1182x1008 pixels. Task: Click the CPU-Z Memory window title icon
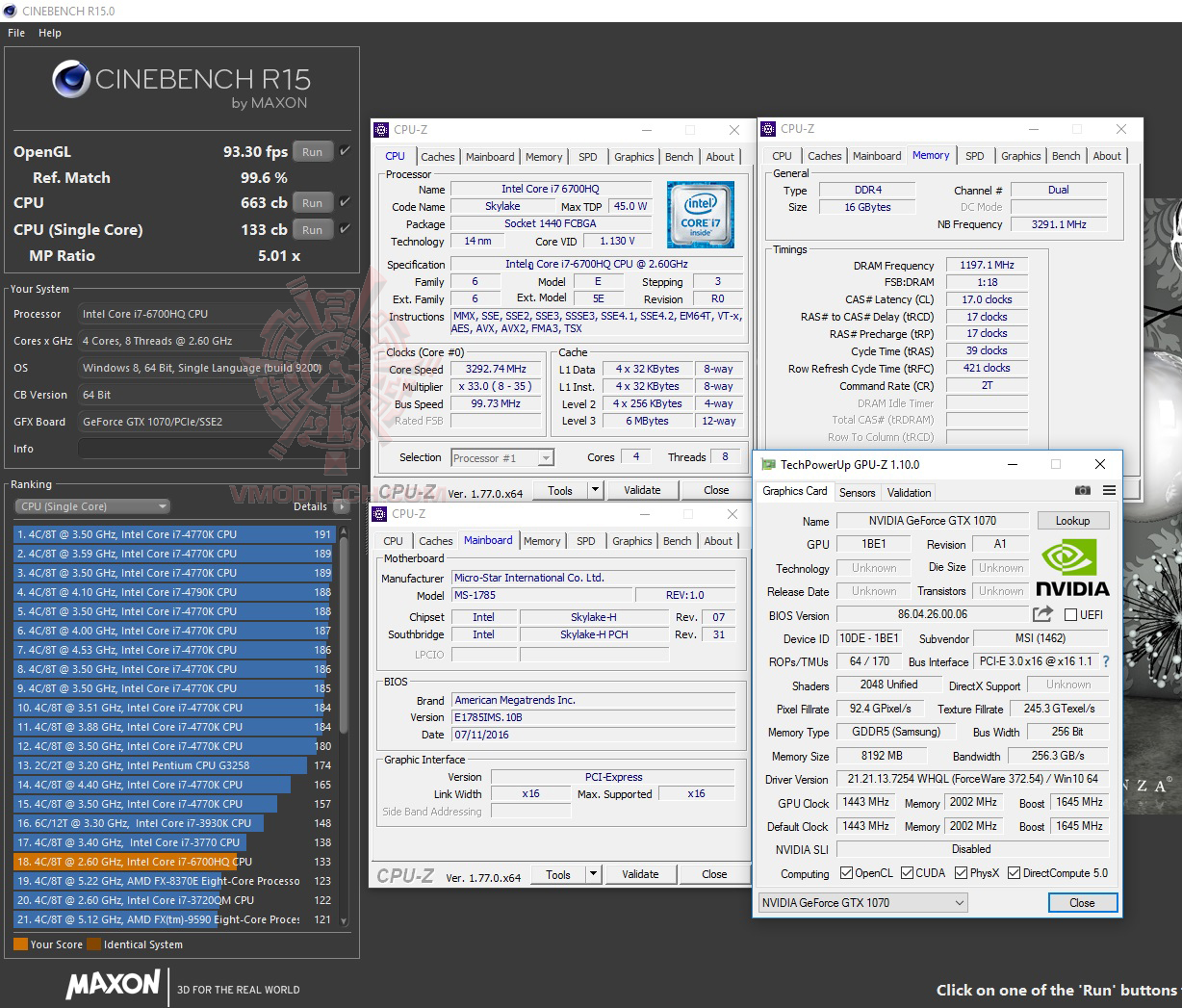point(768,129)
